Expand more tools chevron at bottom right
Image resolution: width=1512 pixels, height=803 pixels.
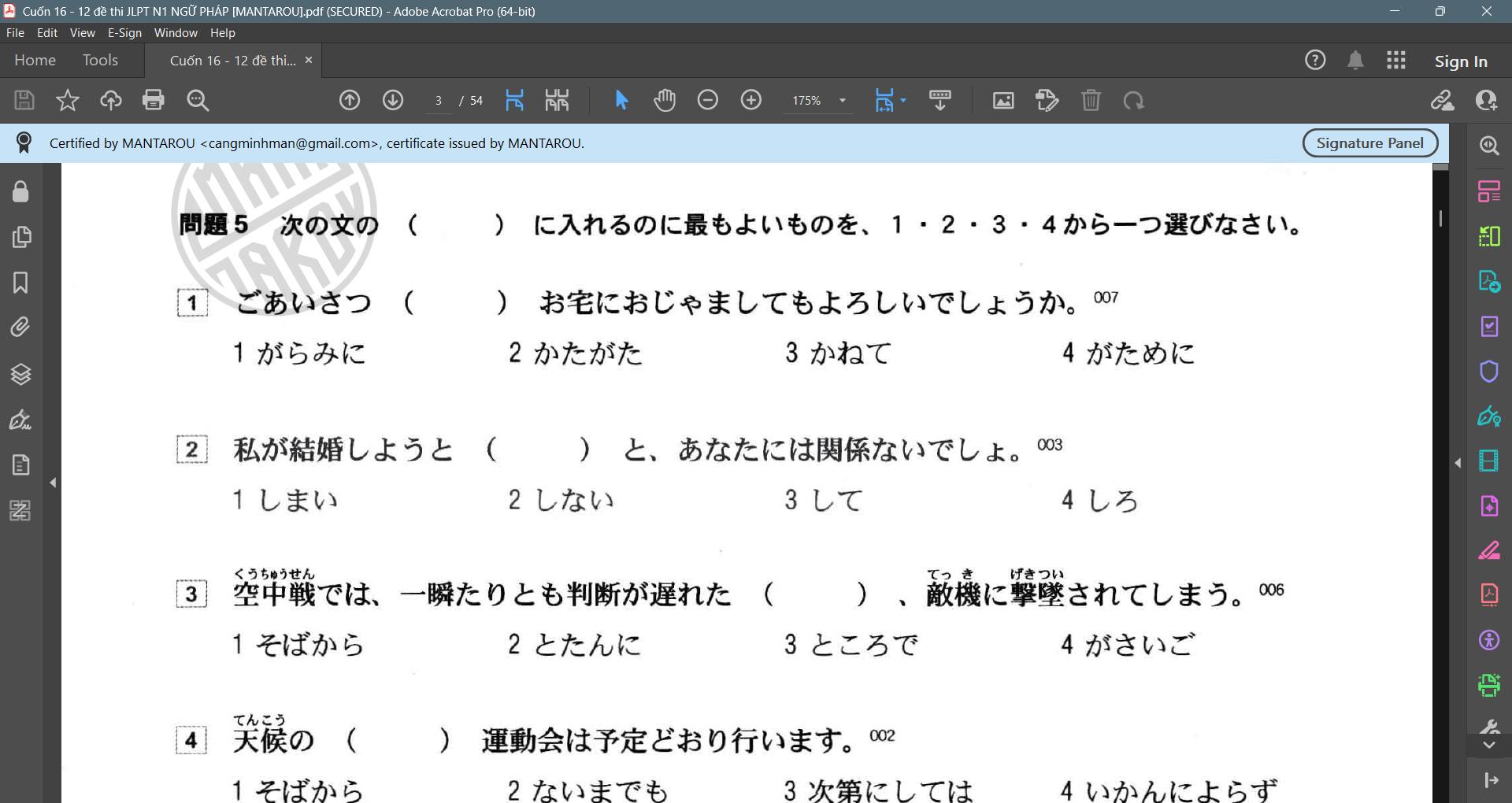(x=1488, y=745)
